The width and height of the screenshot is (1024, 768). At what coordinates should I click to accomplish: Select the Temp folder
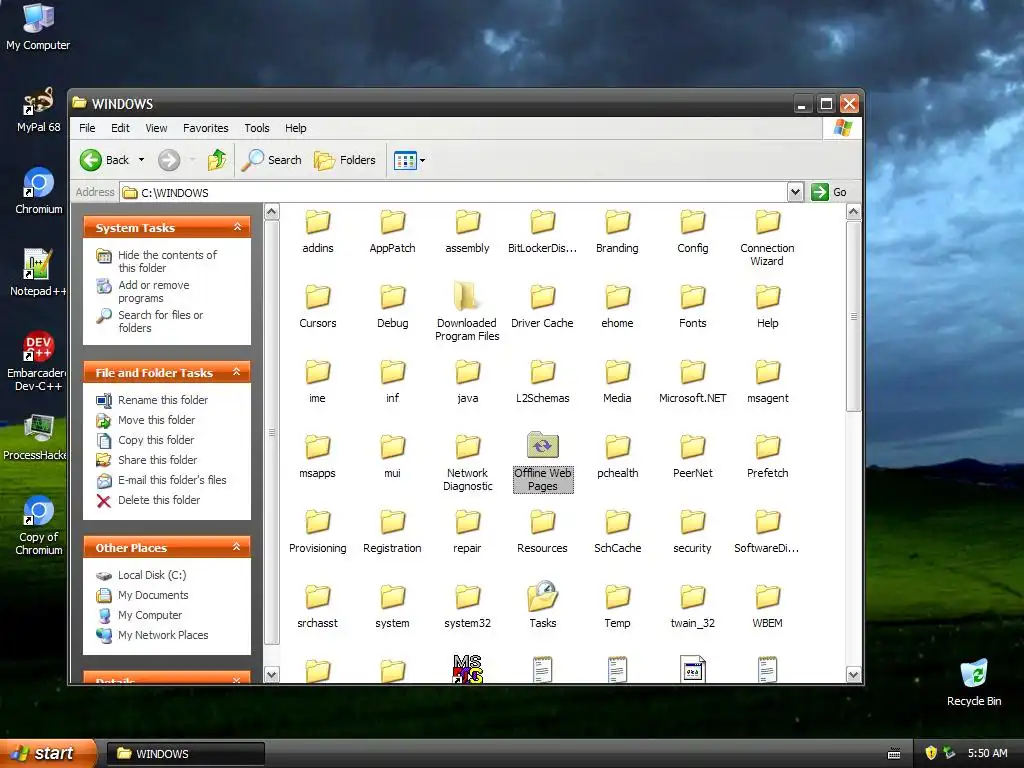click(617, 607)
